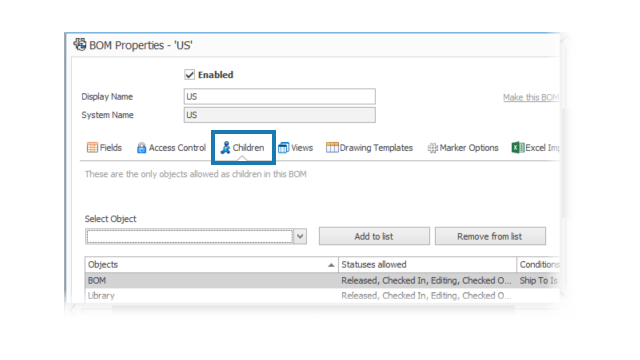Screen dimensions: 640x360
Task: Sort by Objects column arrow
Action: (331, 265)
